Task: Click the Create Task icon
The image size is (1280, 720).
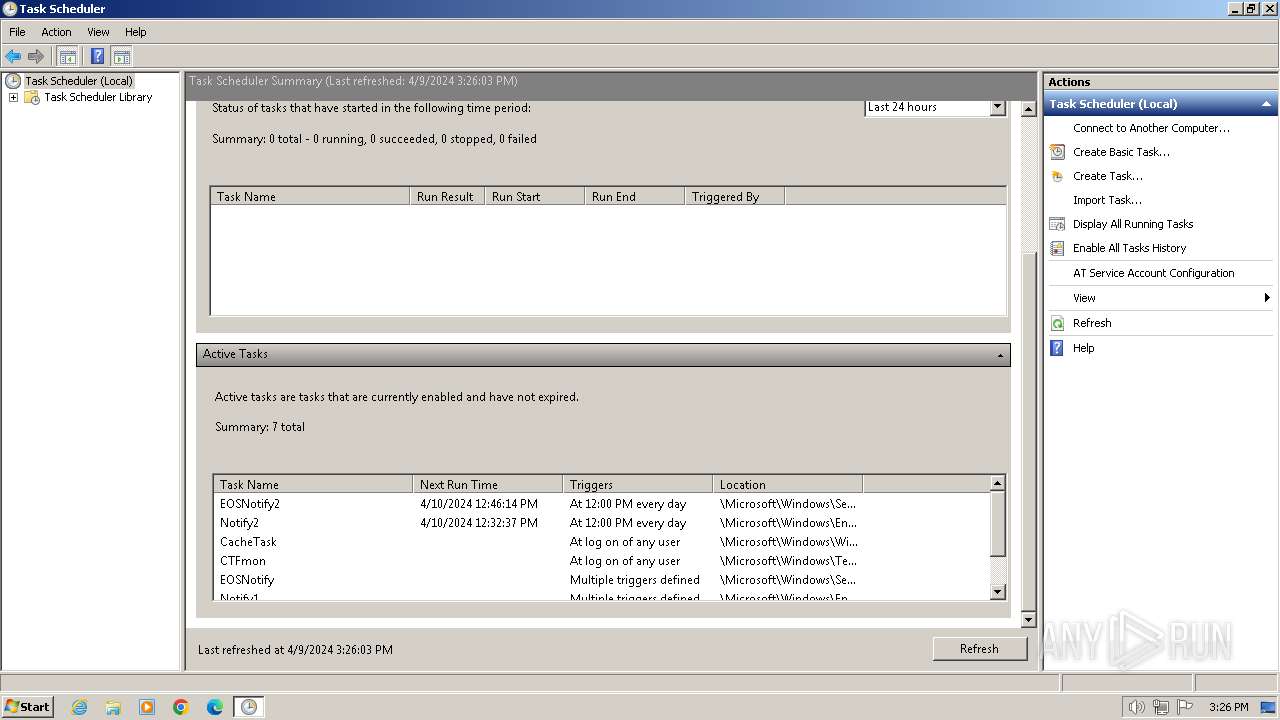Action: point(1057,176)
